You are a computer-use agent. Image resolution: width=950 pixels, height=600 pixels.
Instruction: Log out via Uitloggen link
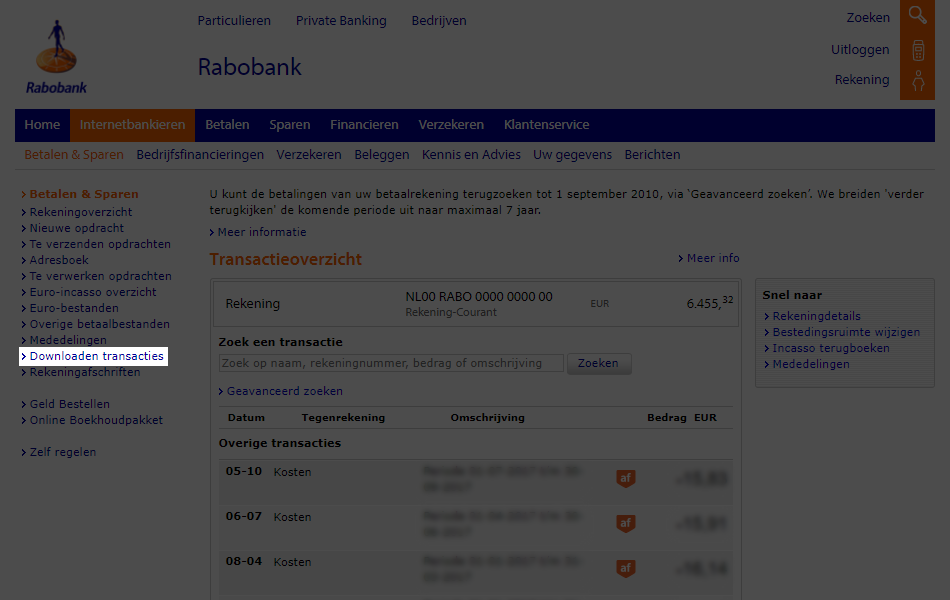pyautogui.click(x=860, y=50)
